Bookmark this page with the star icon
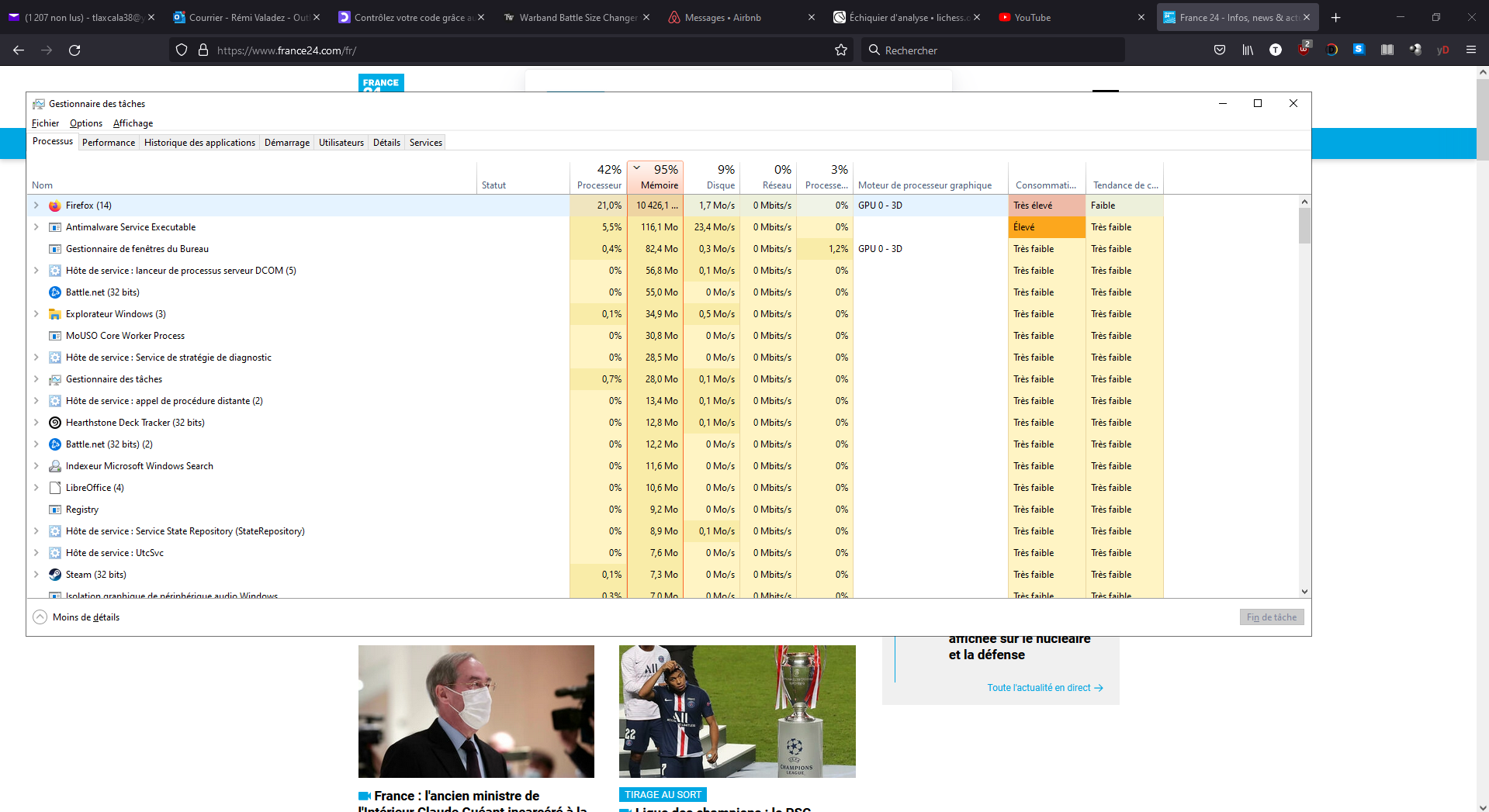The image size is (1489, 812). click(x=841, y=50)
